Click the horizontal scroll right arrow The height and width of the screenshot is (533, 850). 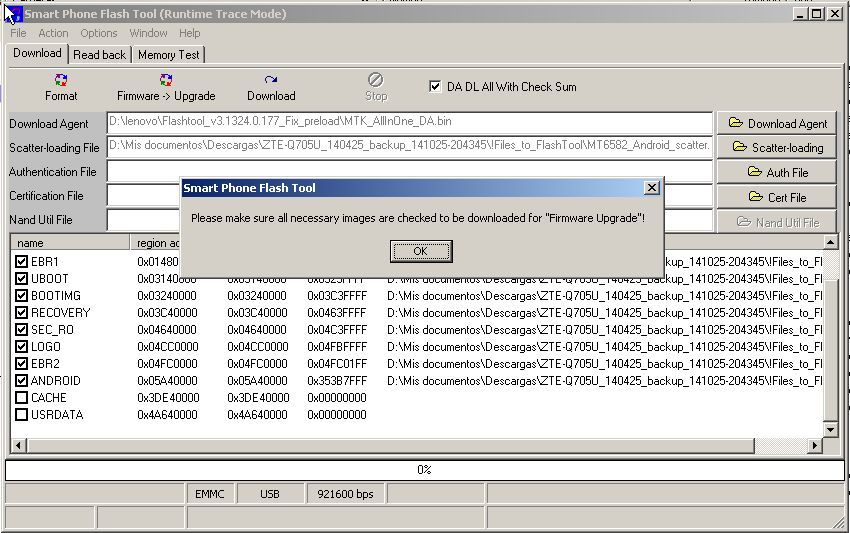point(815,446)
